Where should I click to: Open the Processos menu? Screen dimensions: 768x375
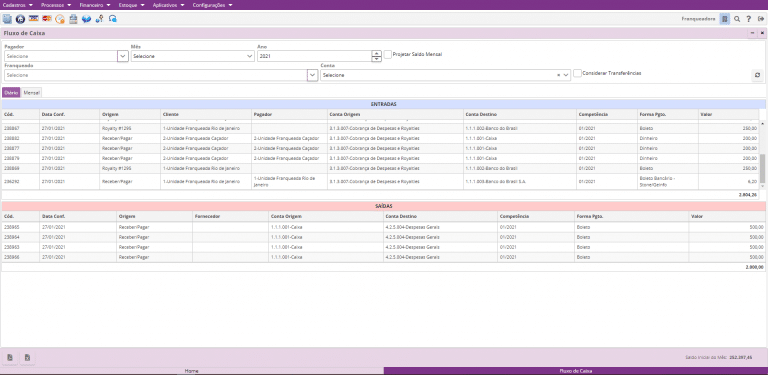click(x=56, y=5)
